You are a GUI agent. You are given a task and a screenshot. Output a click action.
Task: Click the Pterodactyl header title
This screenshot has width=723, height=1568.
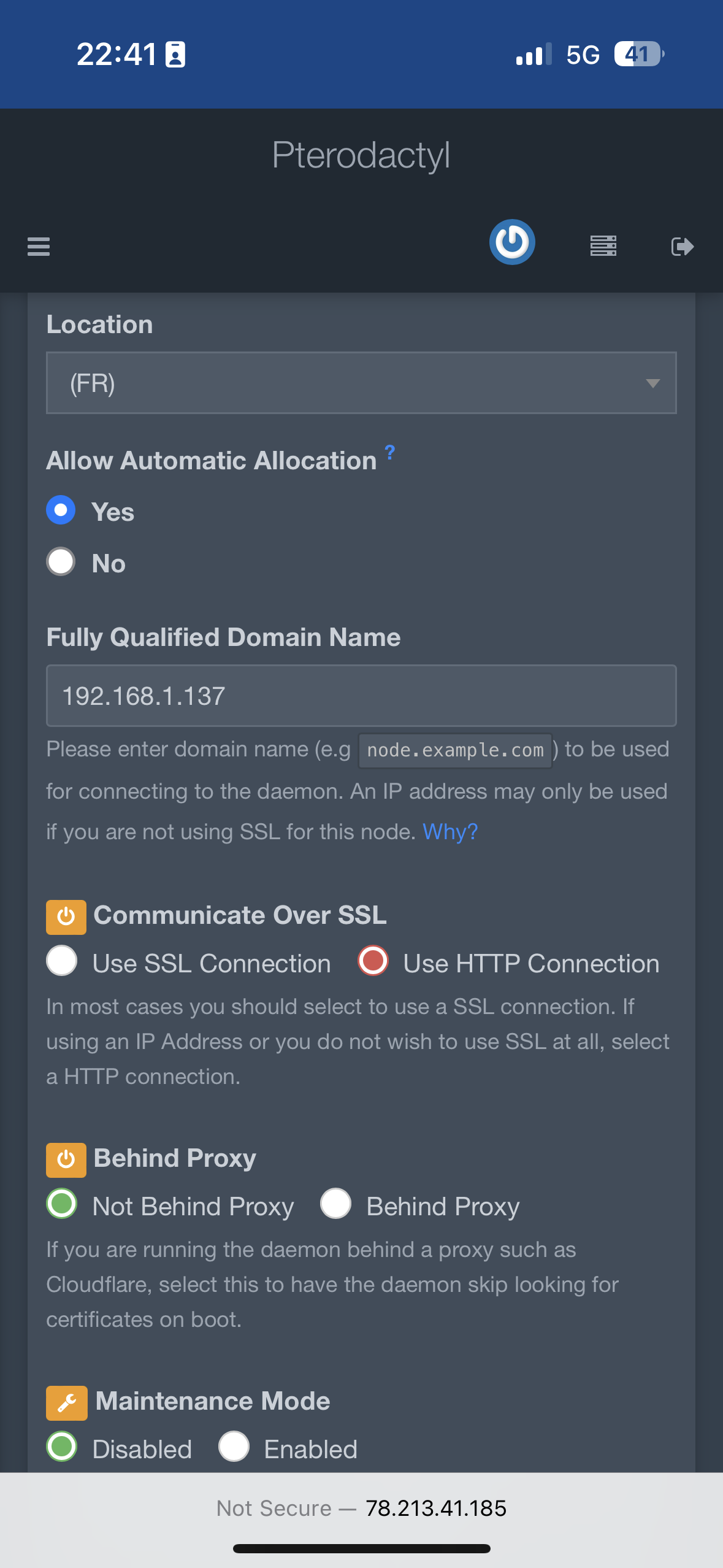click(361, 155)
